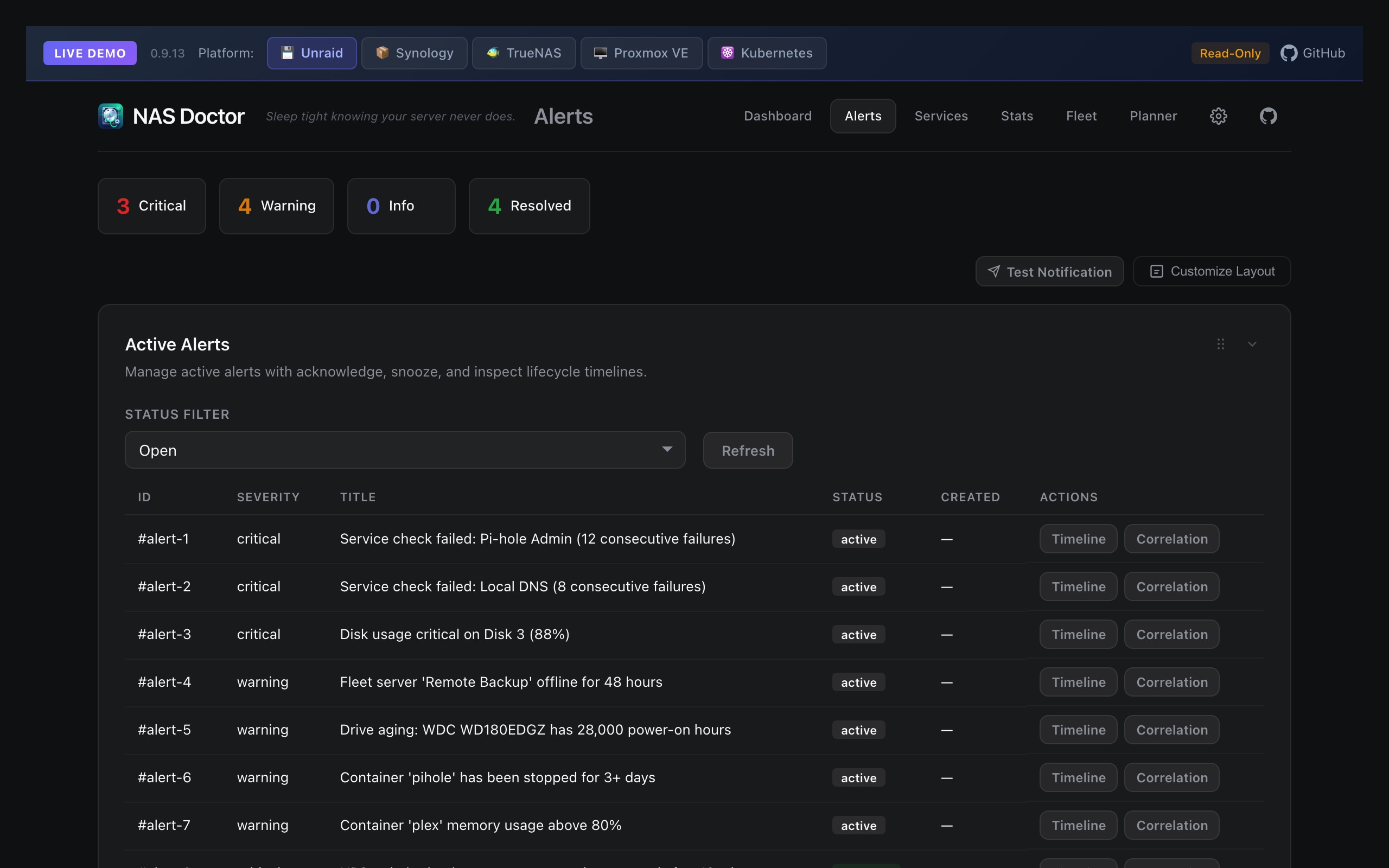Open the Status Filter dropdown showing Open
This screenshot has height=868, width=1389.
coord(405,450)
